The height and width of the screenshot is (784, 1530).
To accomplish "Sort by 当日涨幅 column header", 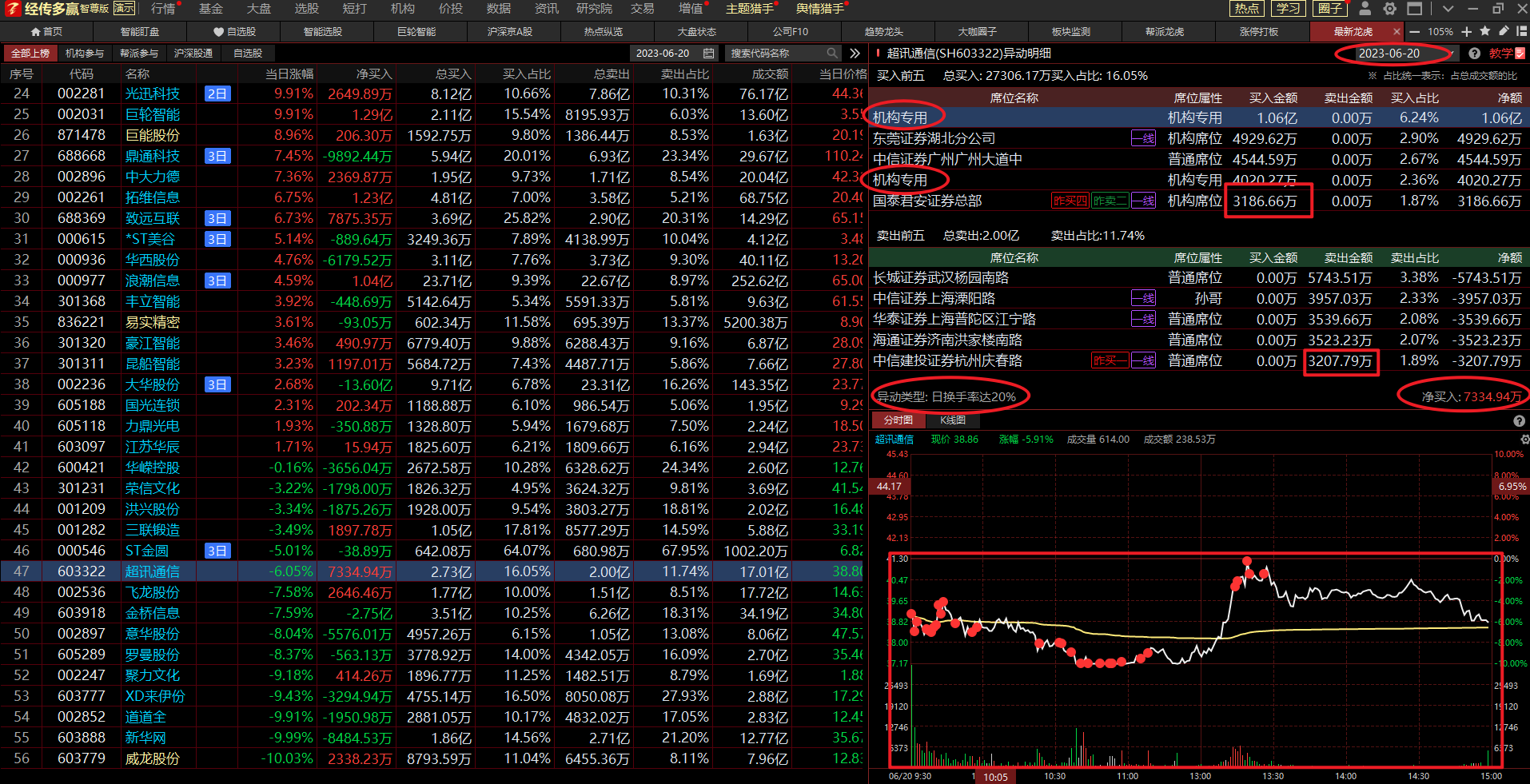I will pyautogui.click(x=289, y=74).
